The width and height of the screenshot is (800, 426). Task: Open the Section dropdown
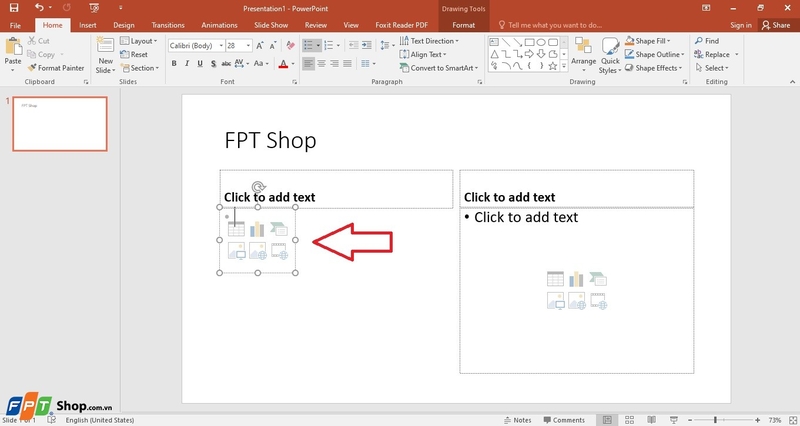coord(140,68)
